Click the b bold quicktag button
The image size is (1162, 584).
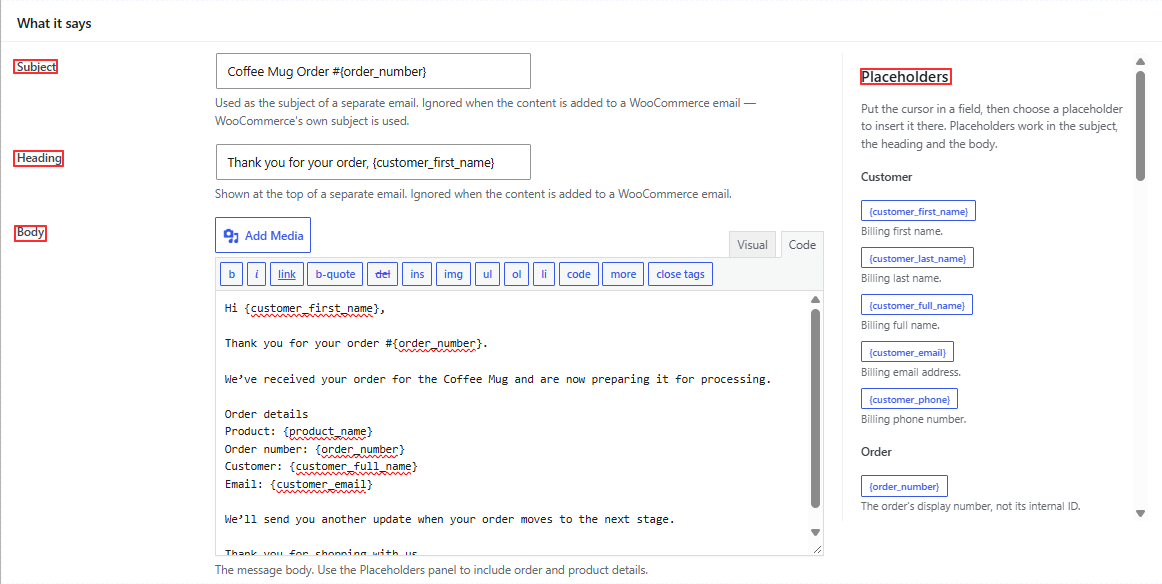coord(232,274)
